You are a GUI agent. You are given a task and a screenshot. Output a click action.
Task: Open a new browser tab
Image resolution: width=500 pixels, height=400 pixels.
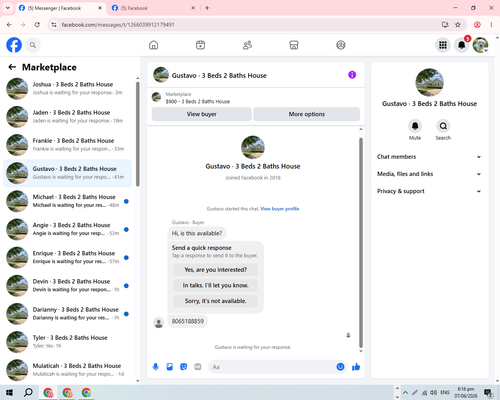tap(207, 8)
